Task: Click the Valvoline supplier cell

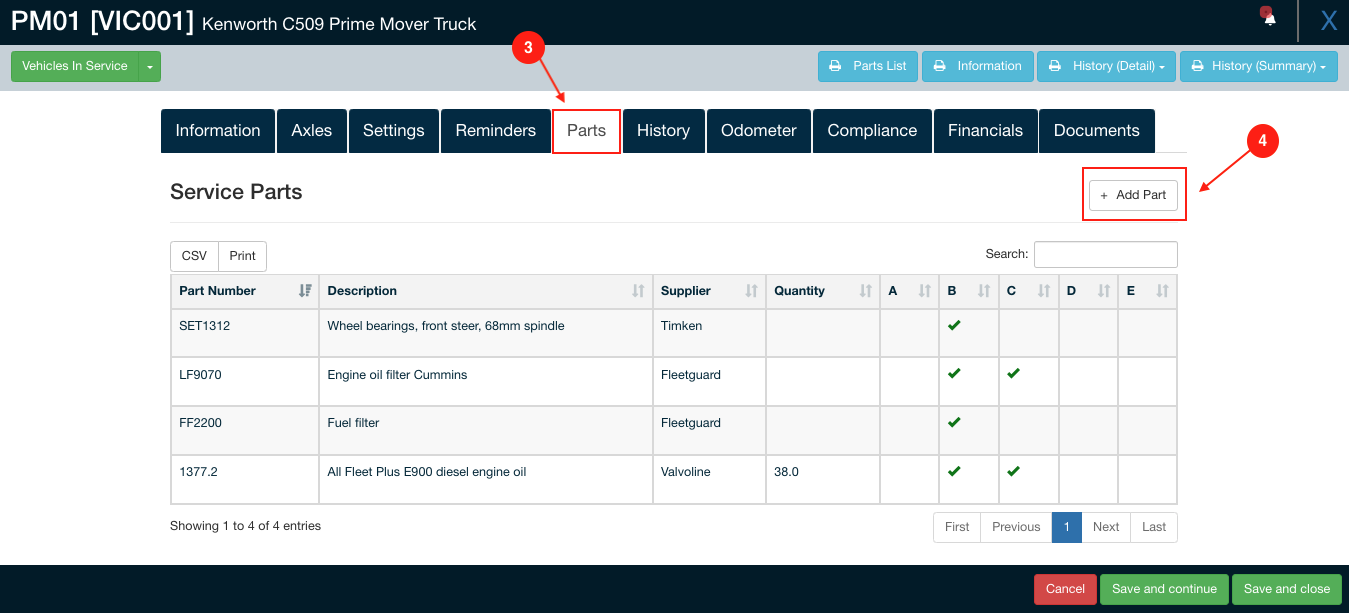Action: [x=709, y=480]
